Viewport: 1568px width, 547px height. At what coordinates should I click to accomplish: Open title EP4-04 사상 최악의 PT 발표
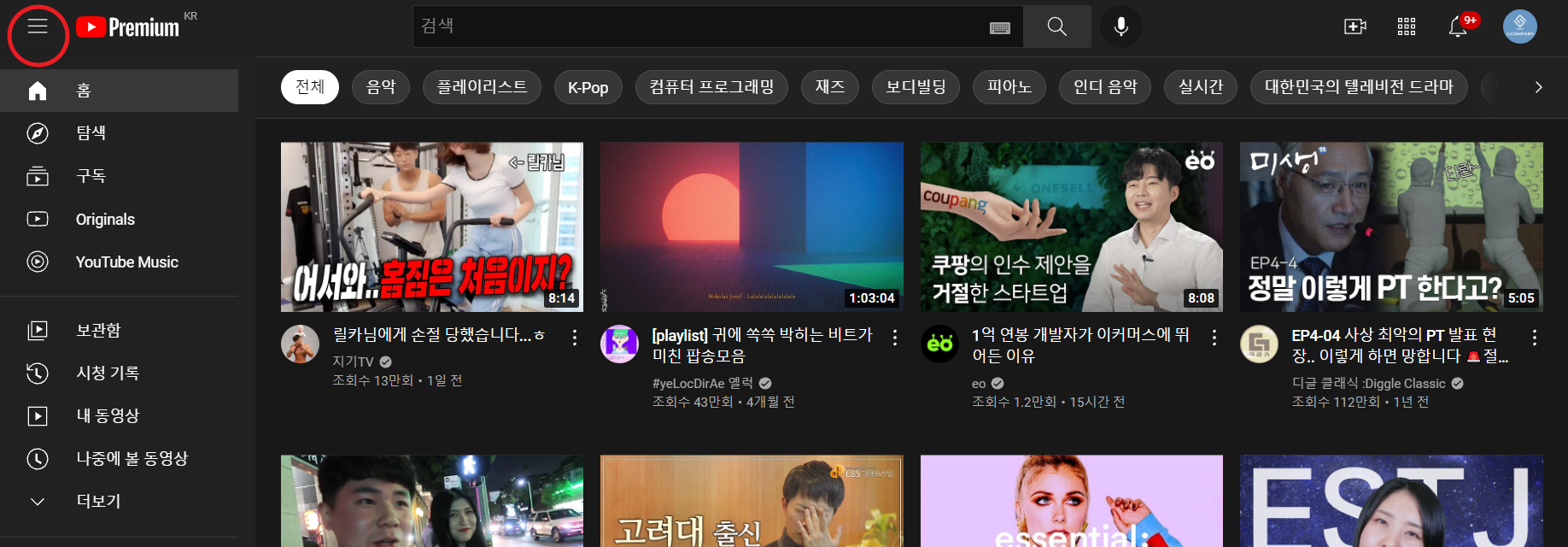[x=1400, y=345]
